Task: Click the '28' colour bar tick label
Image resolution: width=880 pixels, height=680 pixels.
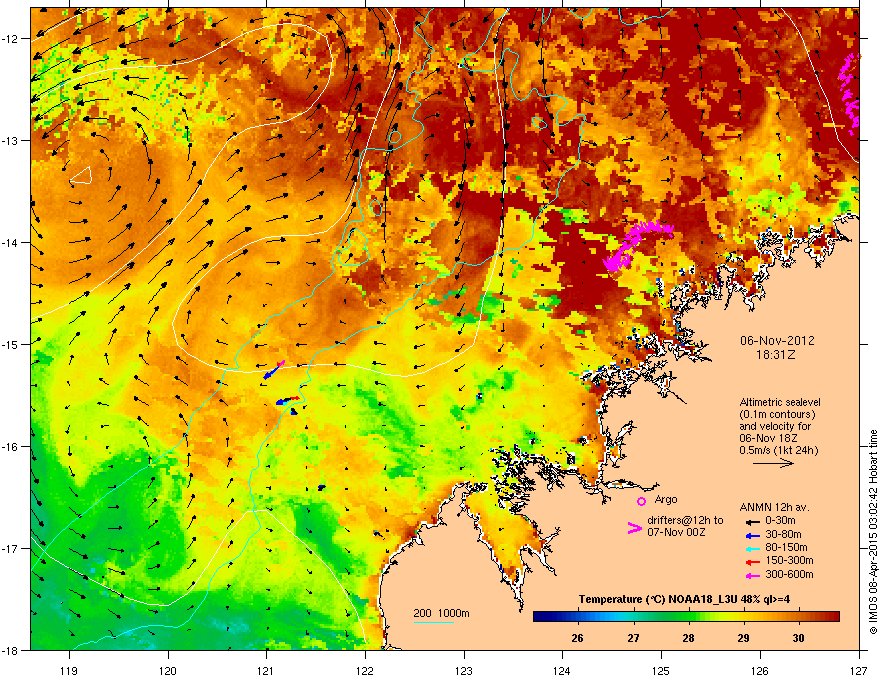Action: (x=688, y=638)
